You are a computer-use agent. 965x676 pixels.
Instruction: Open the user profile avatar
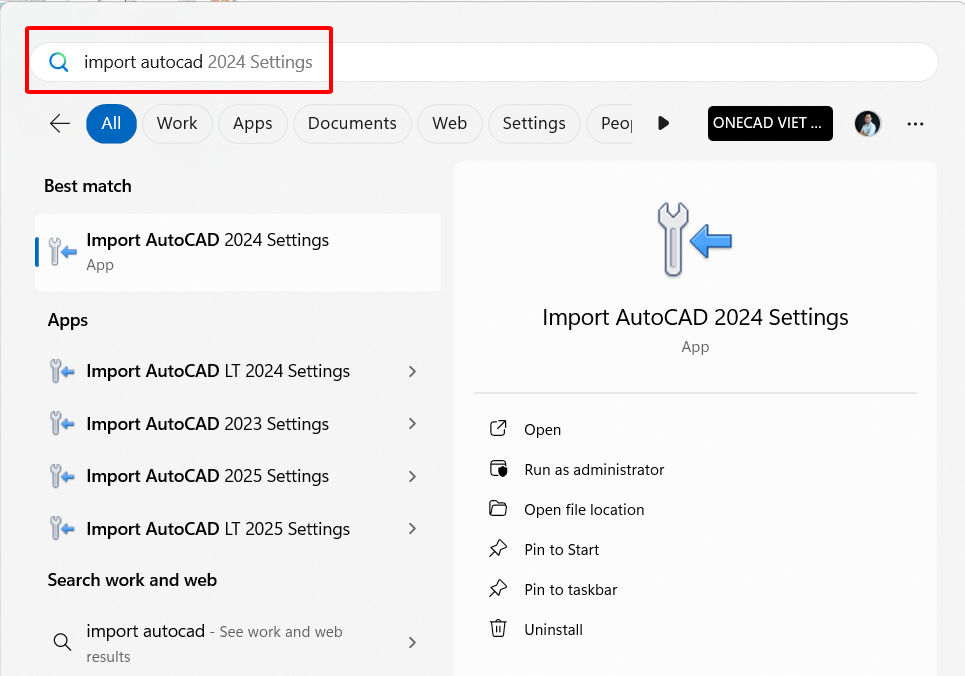point(868,124)
